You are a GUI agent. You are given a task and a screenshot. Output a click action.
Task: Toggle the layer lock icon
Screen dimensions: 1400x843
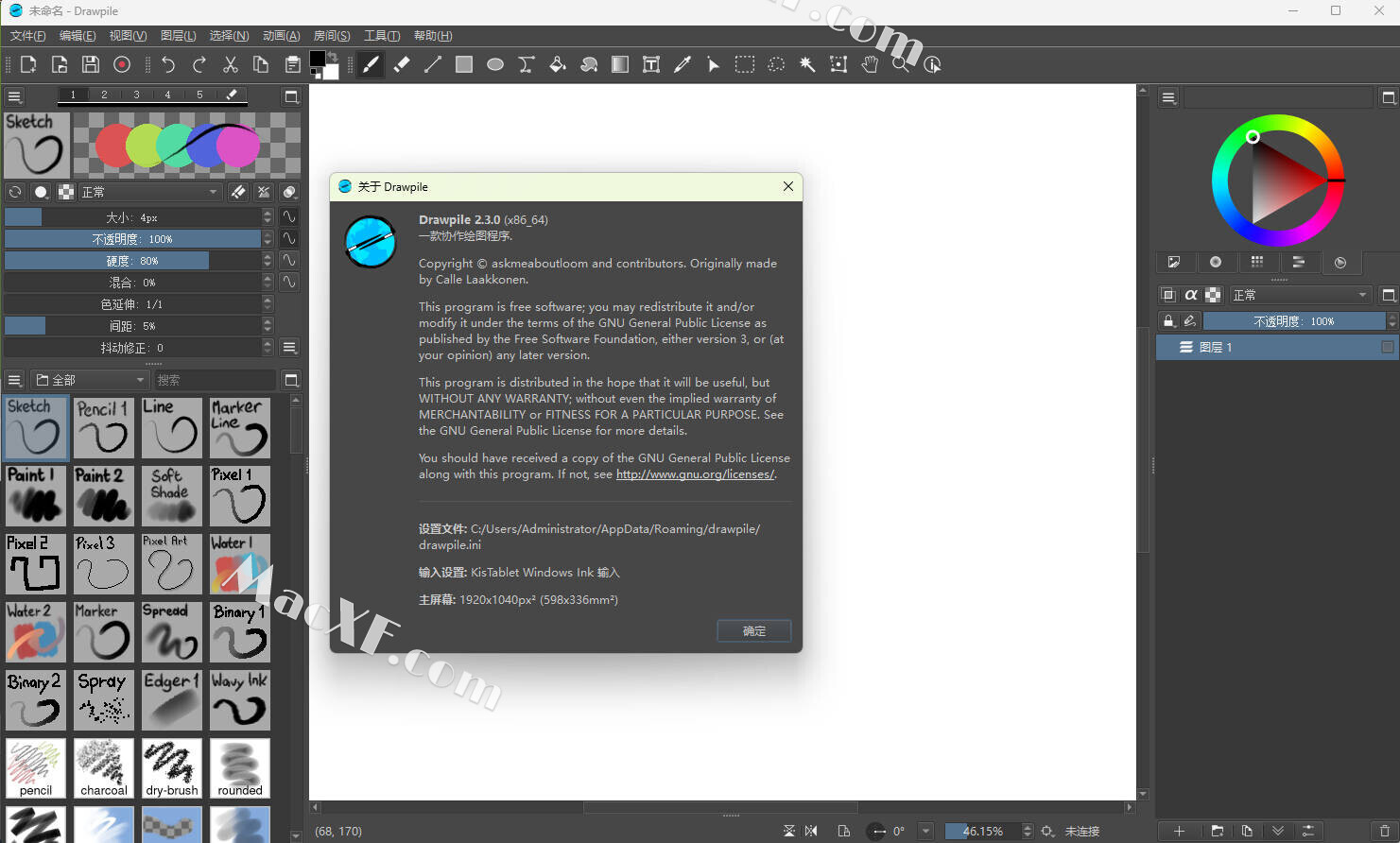[x=1168, y=321]
